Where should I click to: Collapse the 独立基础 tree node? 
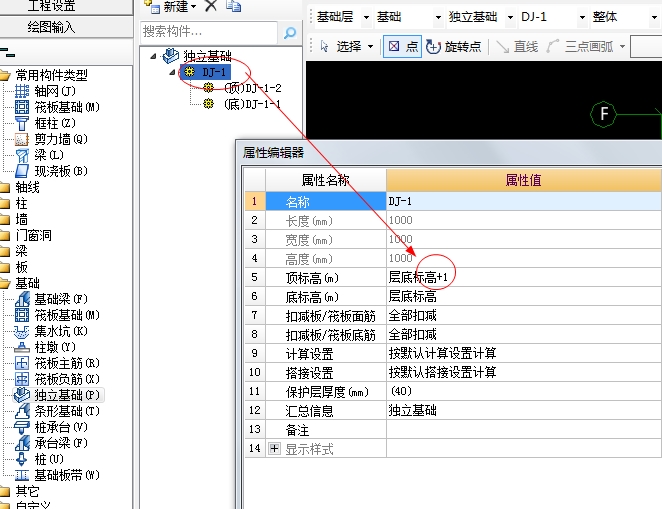pos(153,56)
